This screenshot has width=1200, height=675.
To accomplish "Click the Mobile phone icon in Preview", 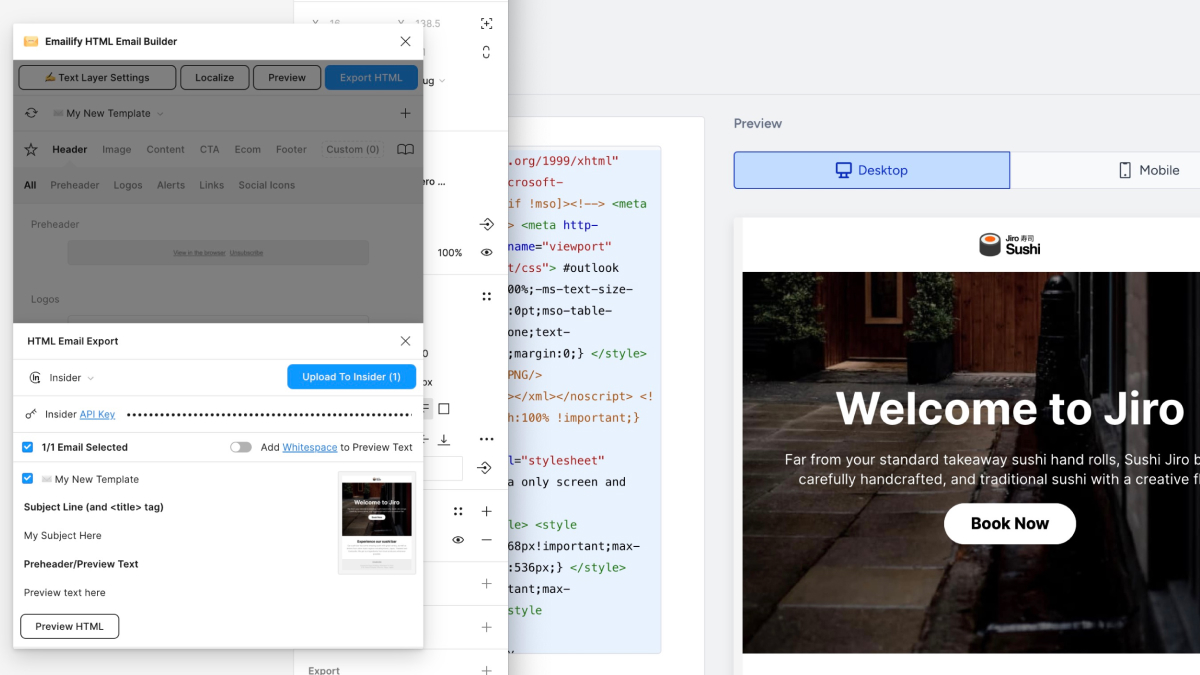I will 1125,170.
